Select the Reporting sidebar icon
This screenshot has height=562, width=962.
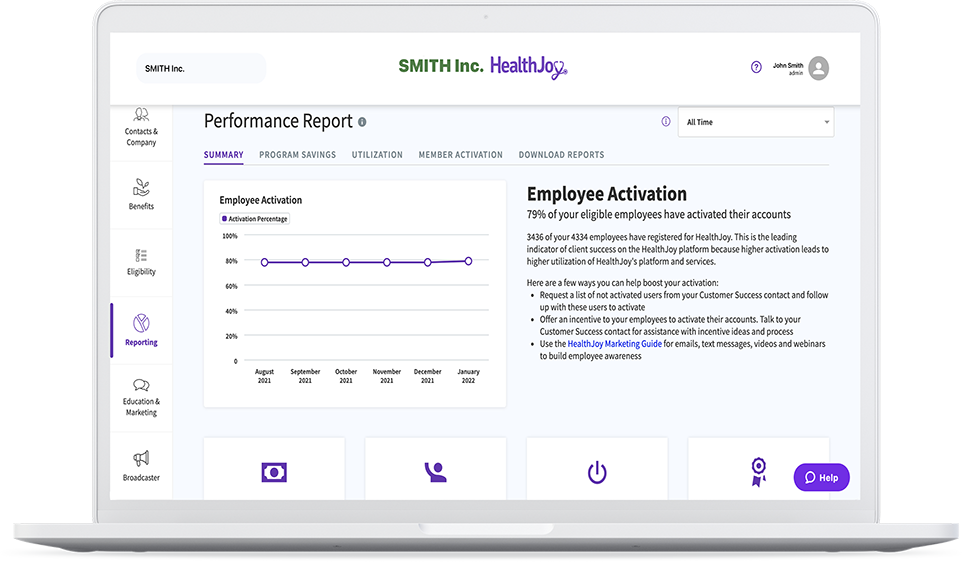[x=141, y=324]
